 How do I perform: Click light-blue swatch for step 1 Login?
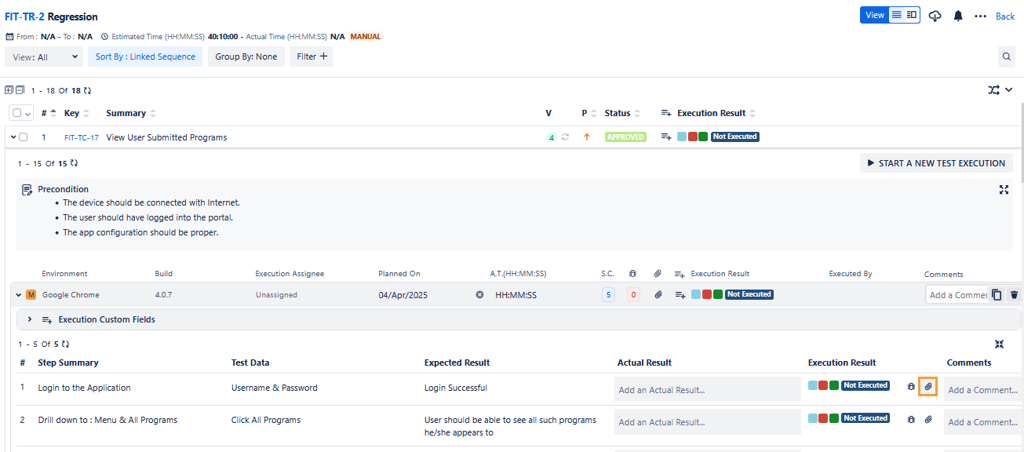(813, 385)
